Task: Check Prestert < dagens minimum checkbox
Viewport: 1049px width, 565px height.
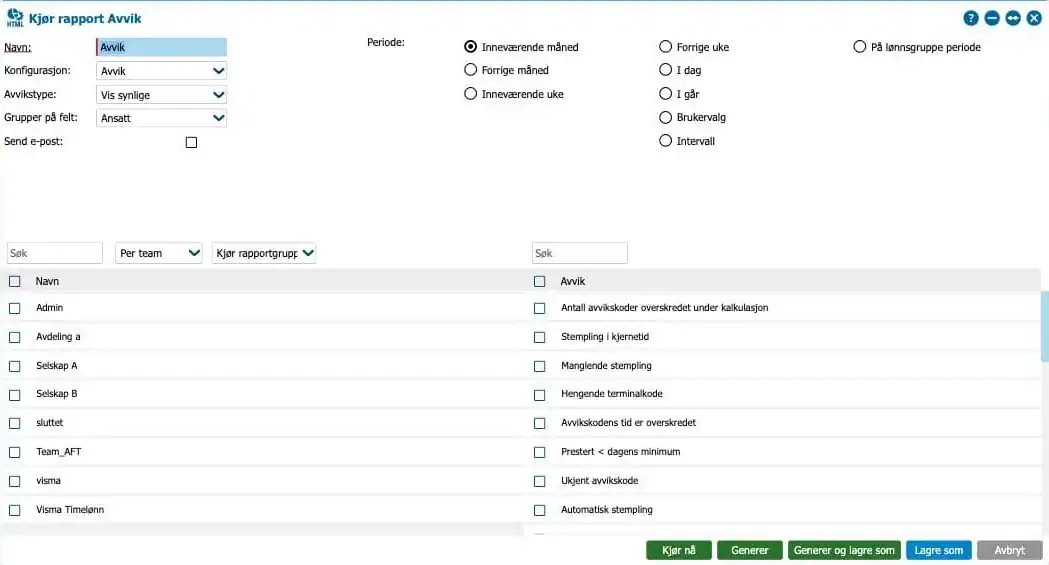Action: [x=540, y=453]
